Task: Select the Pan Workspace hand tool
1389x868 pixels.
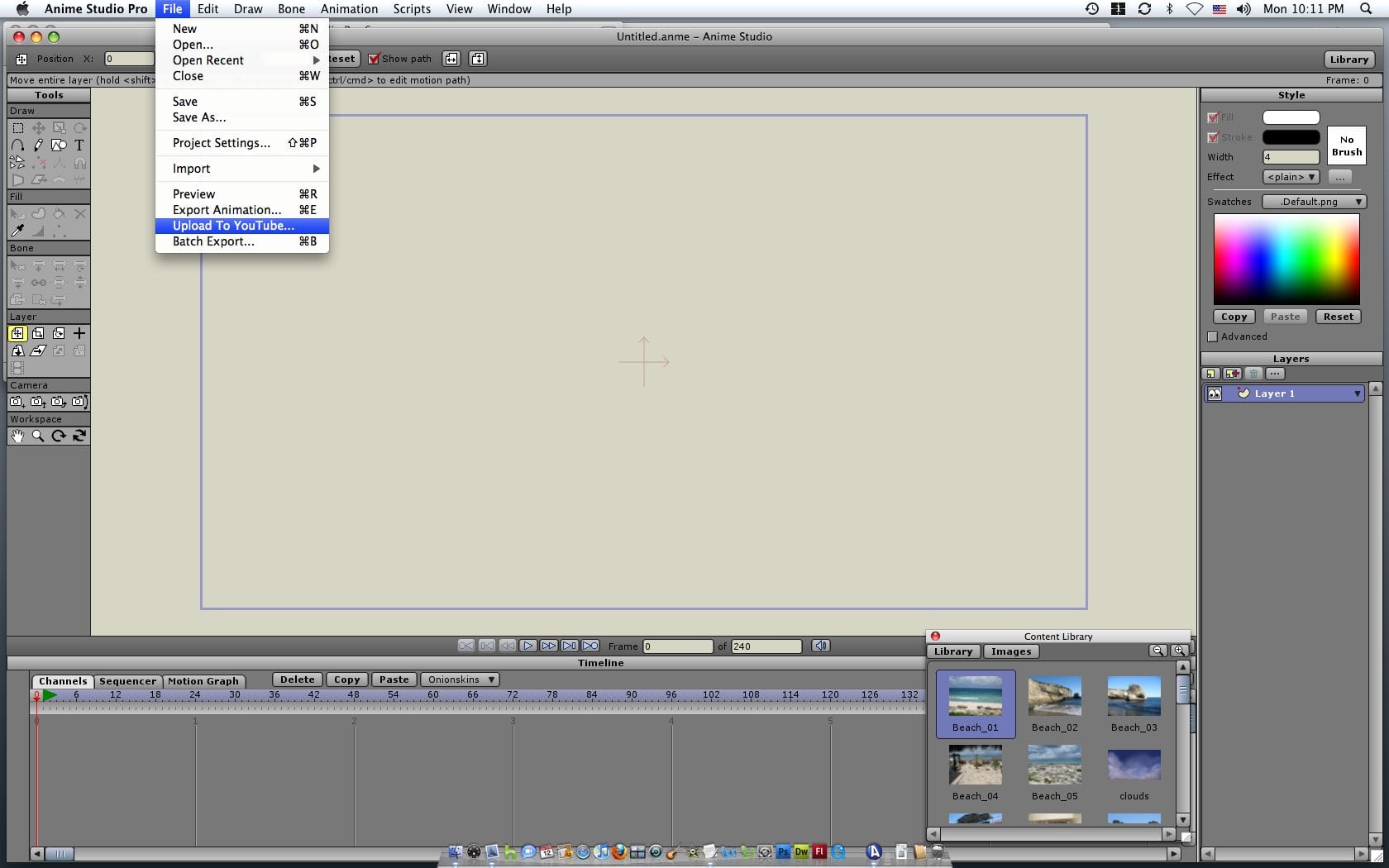Action: pos(17,436)
